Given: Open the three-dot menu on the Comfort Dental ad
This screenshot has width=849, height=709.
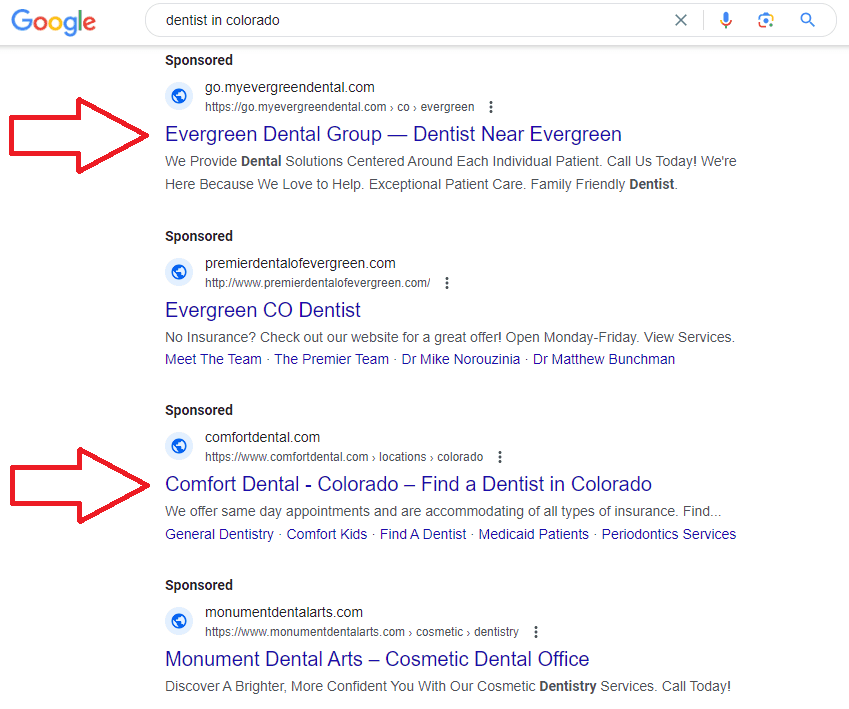Looking at the screenshot, I should point(499,456).
